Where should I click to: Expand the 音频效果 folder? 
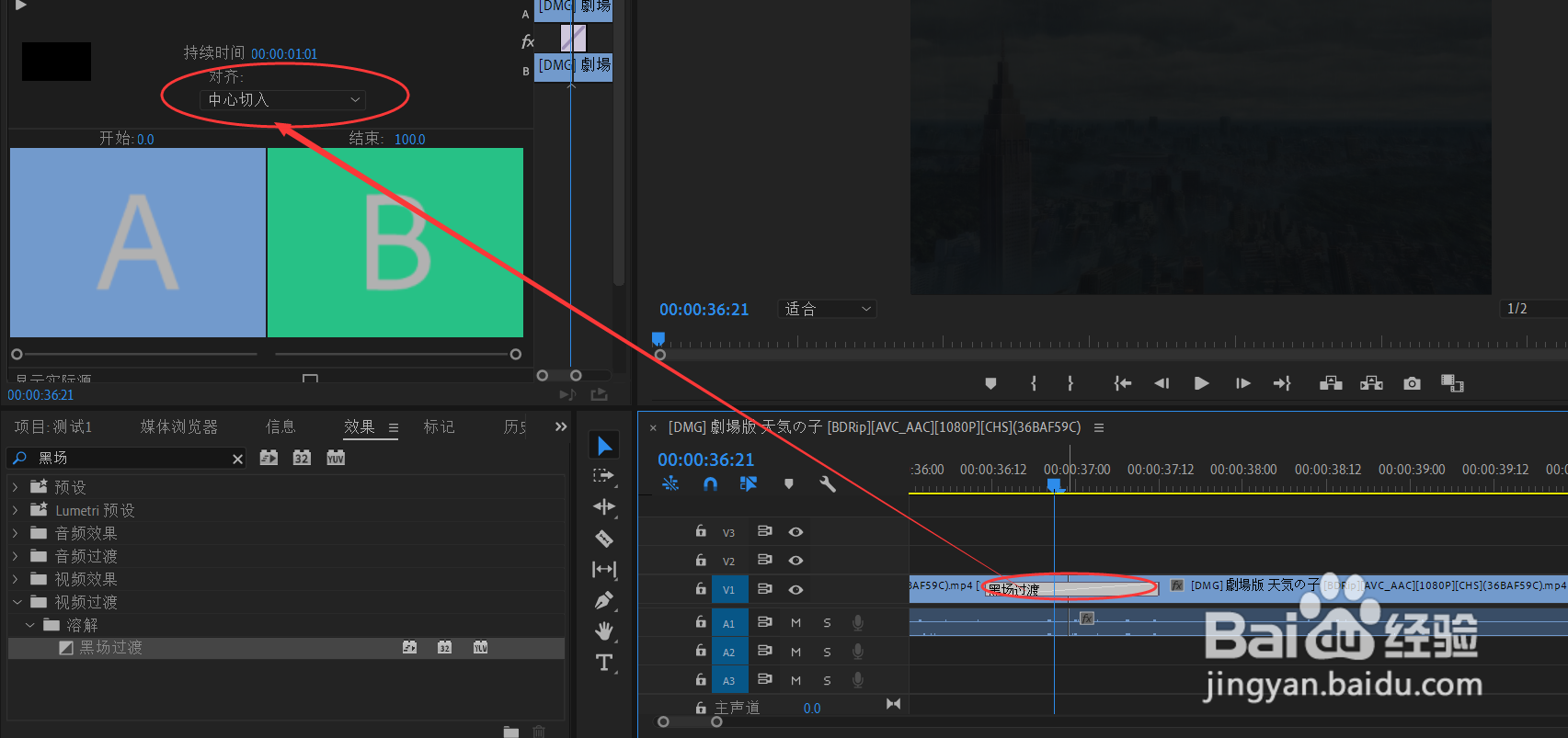(15, 533)
